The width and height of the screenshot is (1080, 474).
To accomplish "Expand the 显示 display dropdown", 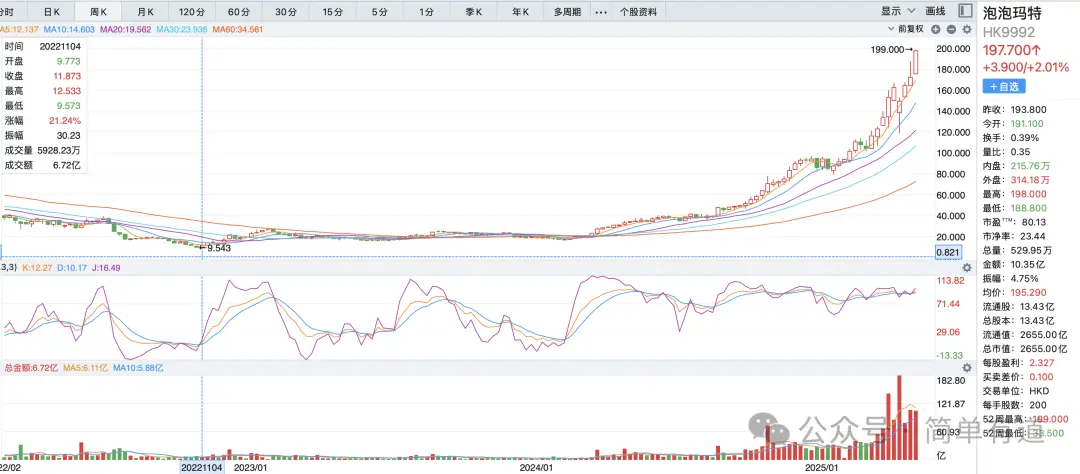I will [x=896, y=11].
